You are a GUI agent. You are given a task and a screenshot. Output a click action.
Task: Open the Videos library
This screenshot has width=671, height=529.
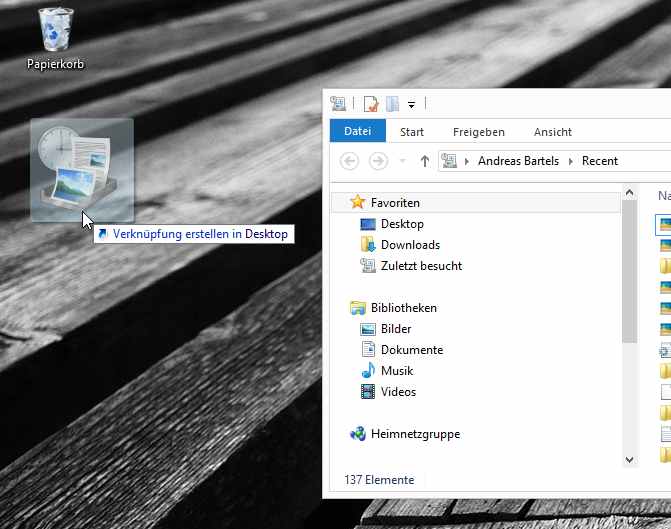[398, 392]
